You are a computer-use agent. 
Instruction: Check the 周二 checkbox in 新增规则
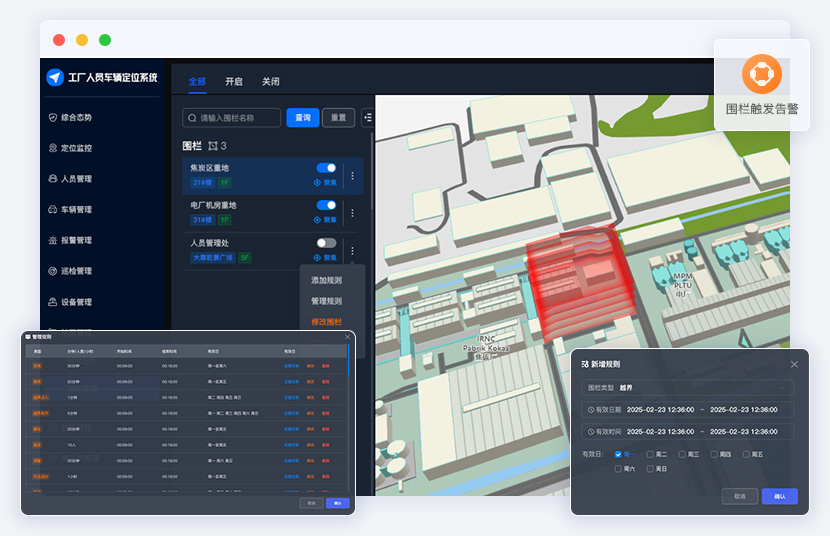tap(650, 454)
